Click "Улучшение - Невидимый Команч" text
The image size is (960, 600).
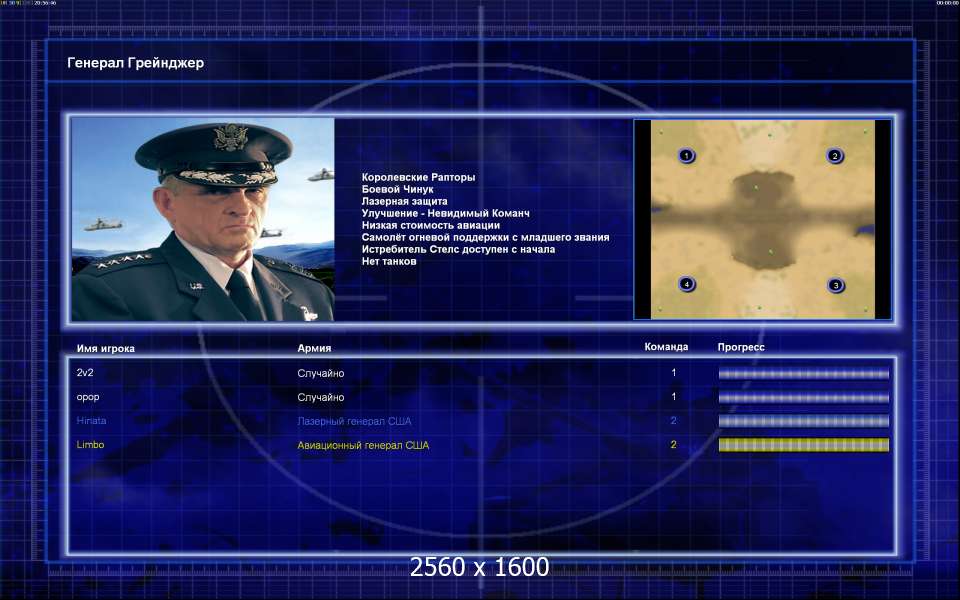tap(445, 213)
